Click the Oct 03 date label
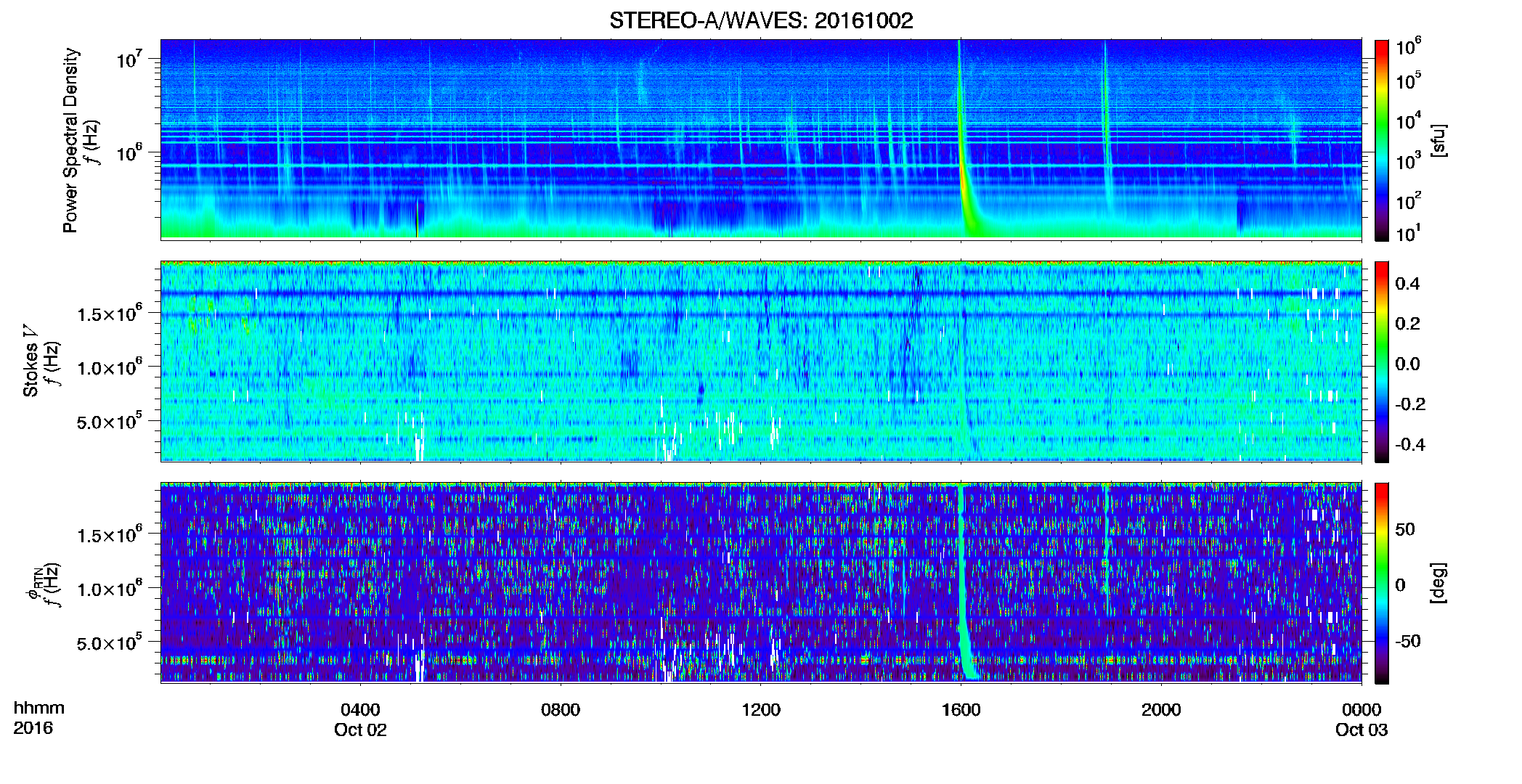 pos(1362,730)
